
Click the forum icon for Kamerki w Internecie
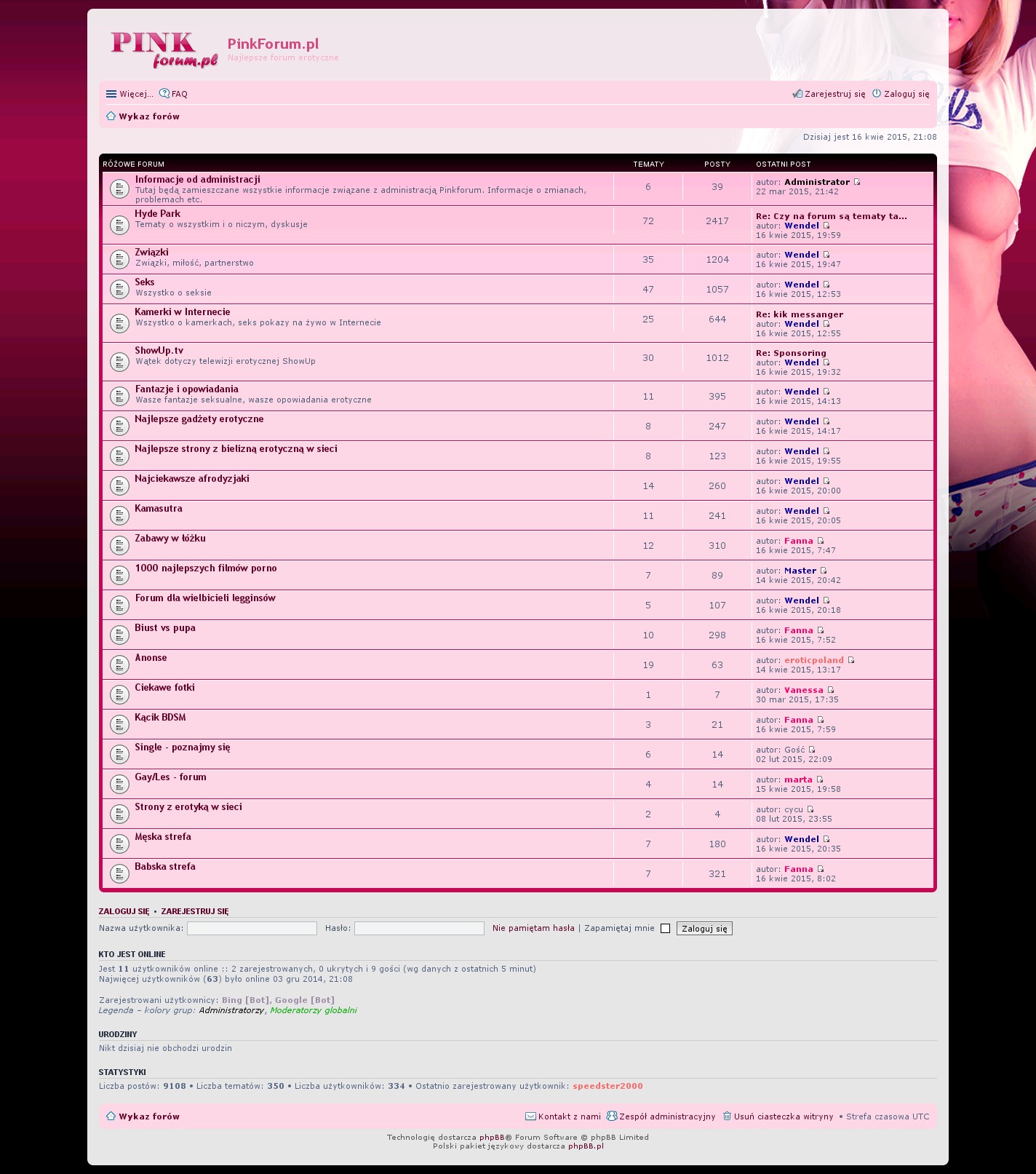[x=119, y=323]
